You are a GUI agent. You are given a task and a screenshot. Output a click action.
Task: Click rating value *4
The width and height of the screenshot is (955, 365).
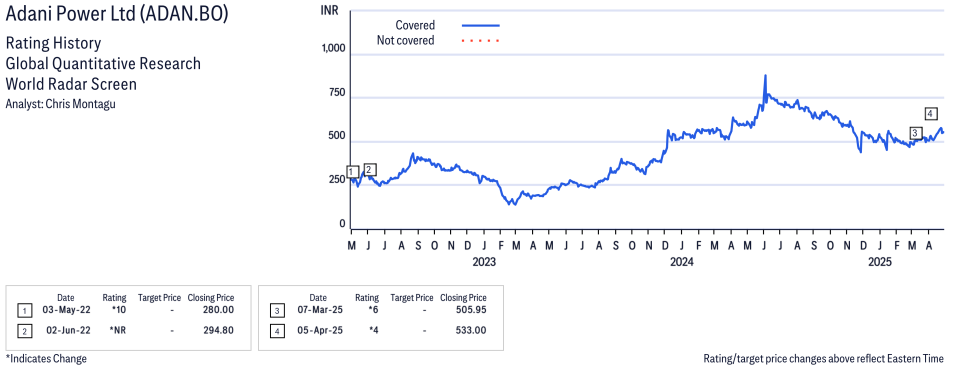[373, 330]
